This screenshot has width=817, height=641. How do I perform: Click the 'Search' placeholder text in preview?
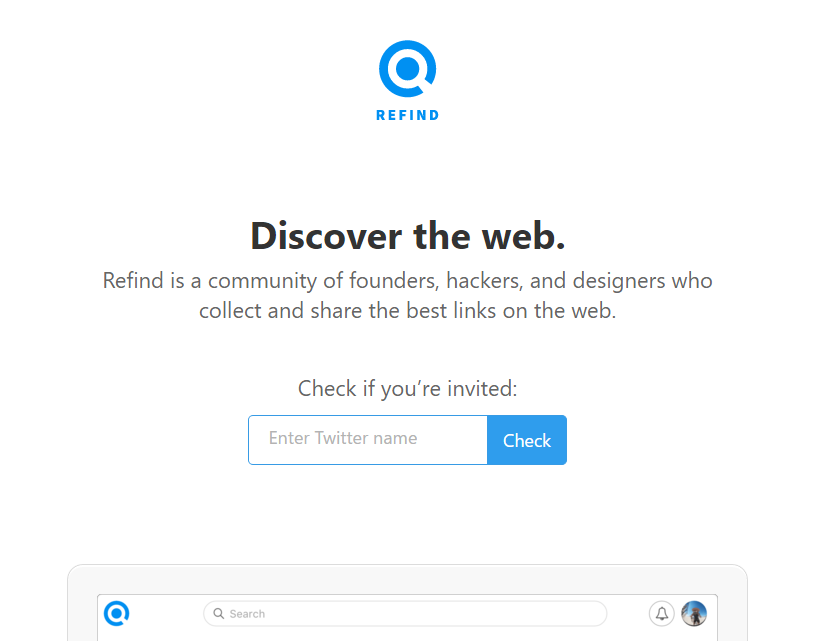247,614
